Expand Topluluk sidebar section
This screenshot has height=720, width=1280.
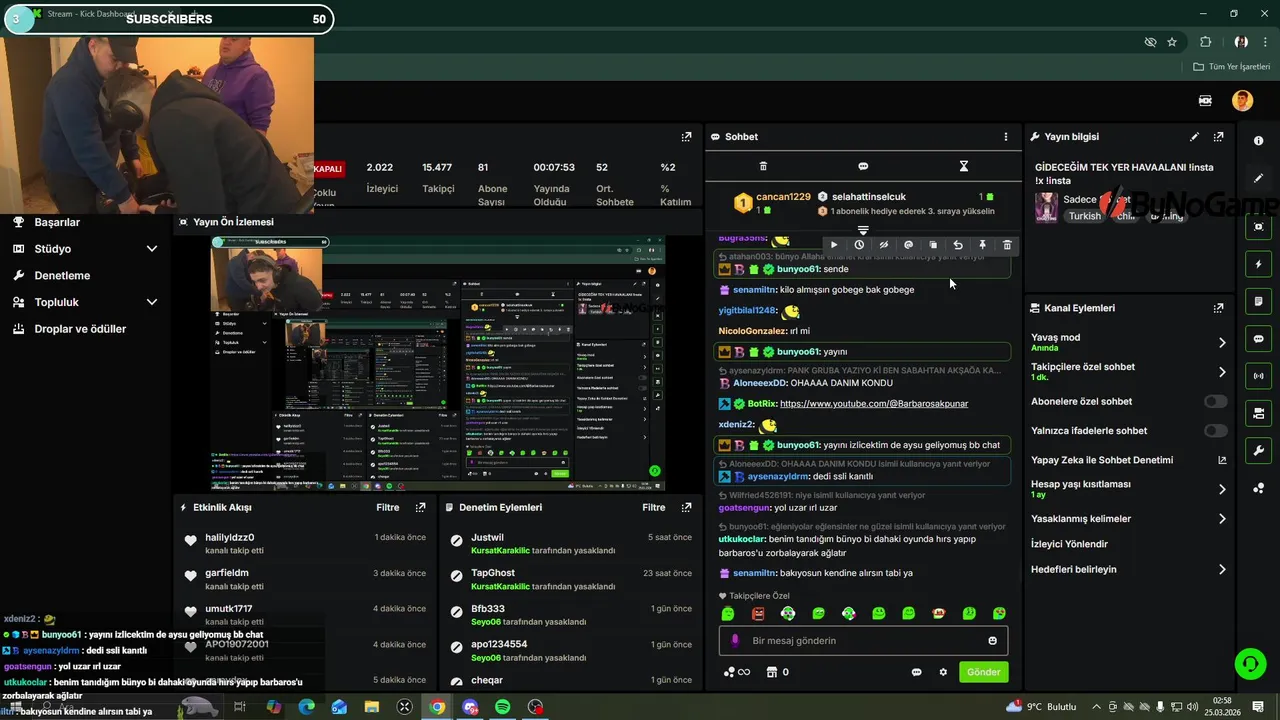click(152, 302)
